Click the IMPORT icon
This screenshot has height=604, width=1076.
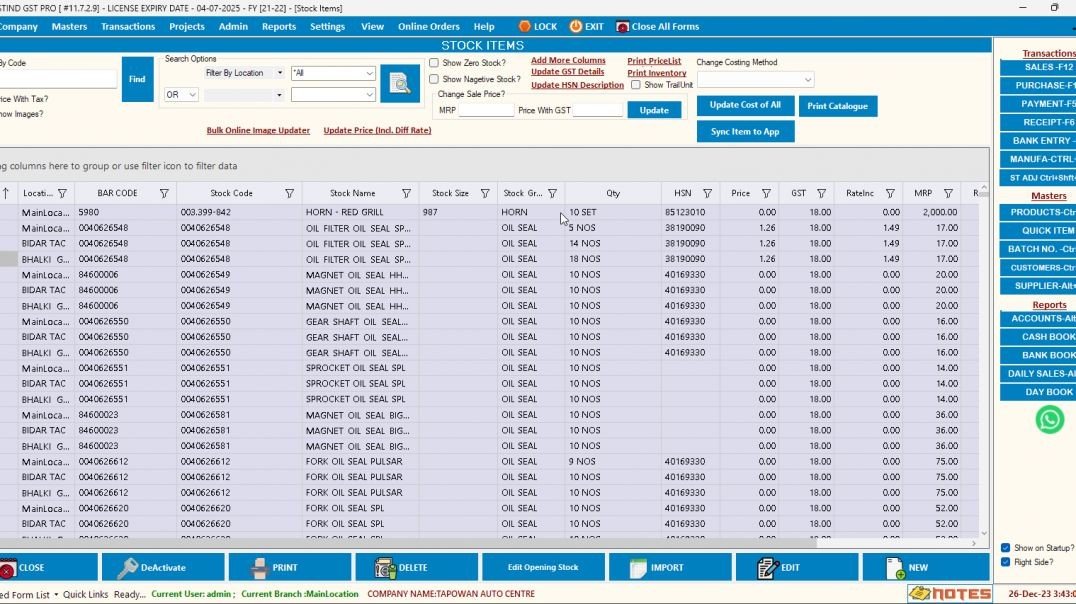(x=638, y=566)
